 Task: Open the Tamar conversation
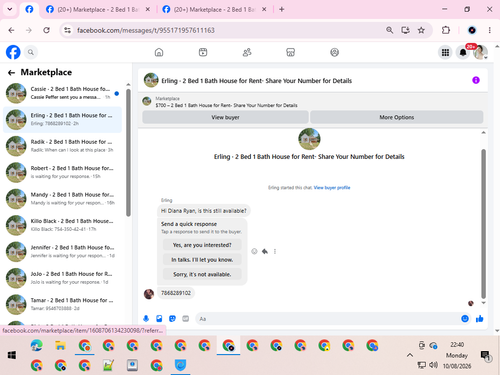[x=62, y=304]
